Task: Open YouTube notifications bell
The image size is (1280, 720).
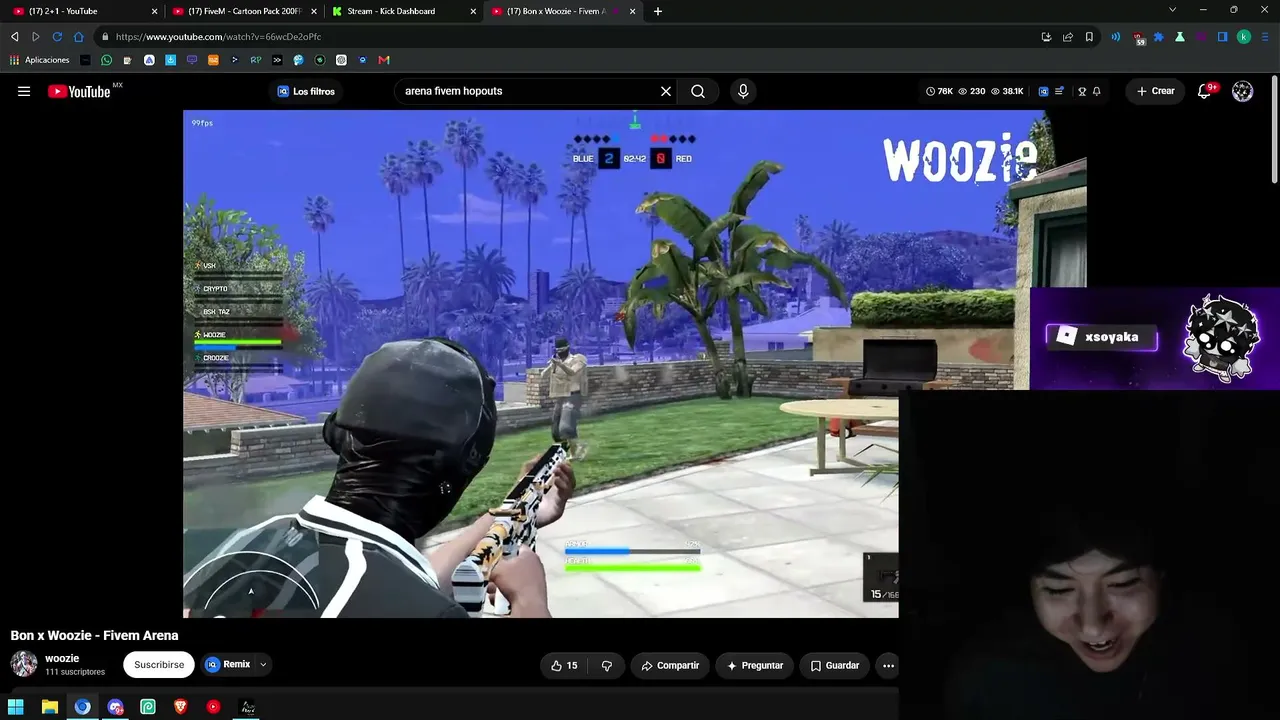Action: (1205, 91)
